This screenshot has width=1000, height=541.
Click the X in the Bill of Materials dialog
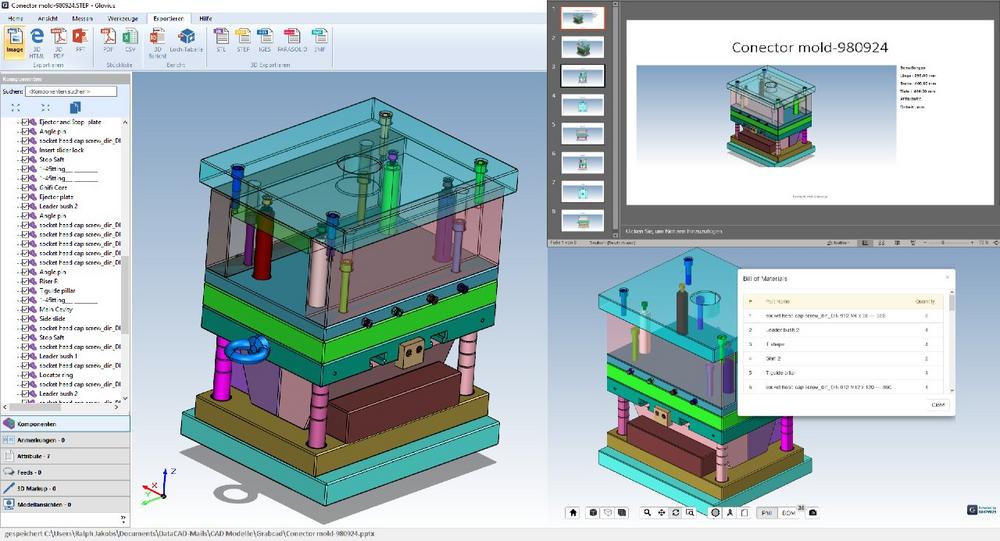tap(947, 277)
